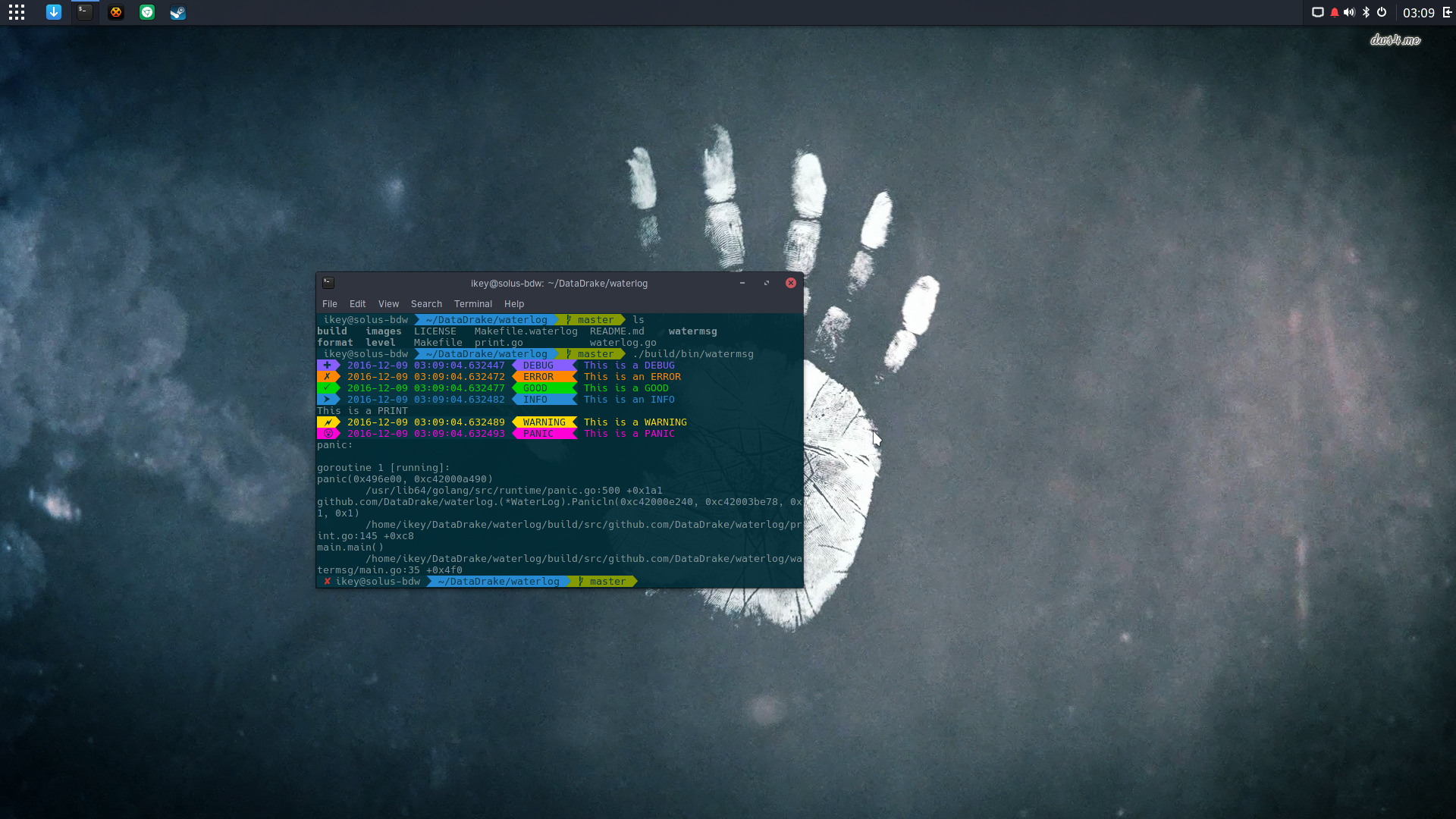Click the X icon on ERROR row

327,377
